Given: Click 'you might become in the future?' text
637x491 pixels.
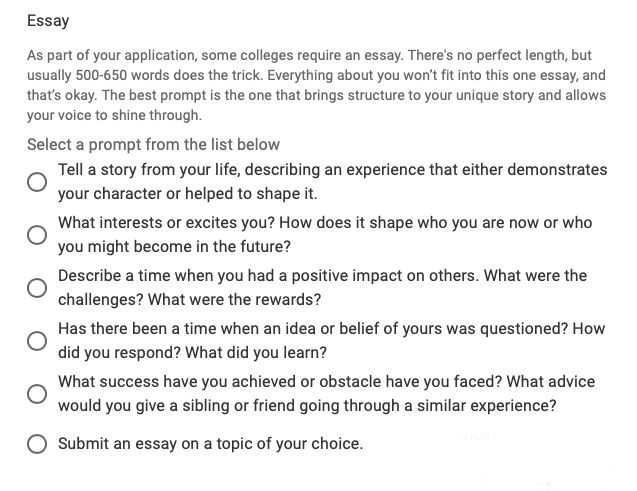Looking at the screenshot, I should point(174,247).
